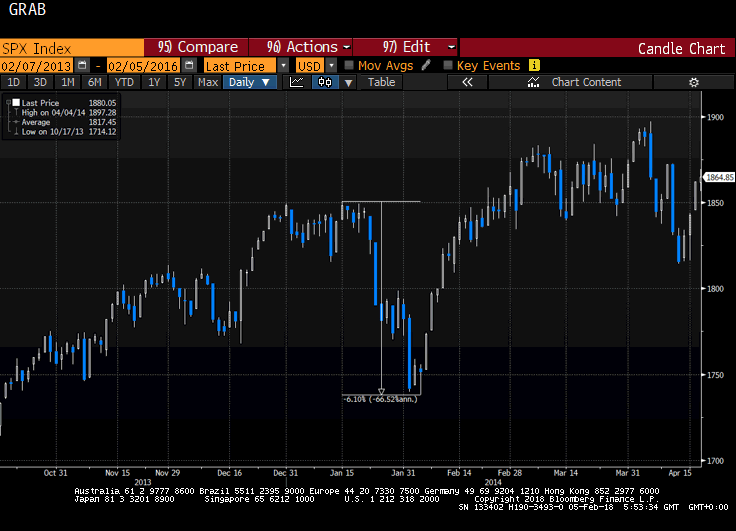Select the line chart type icon
Image resolution: width=736 pixels, height=531 pixels.
(x=297, y=82)
